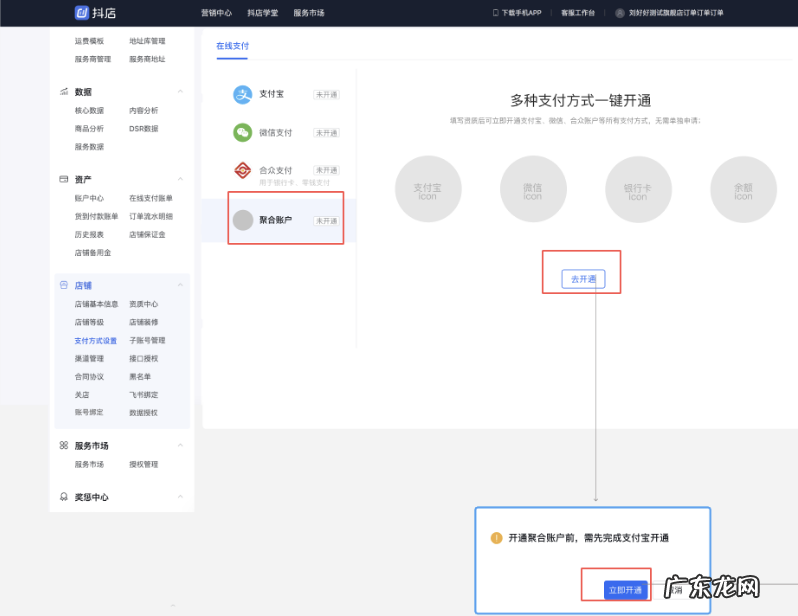This screenshot has height=616, width=798.
Task: Click the 奖惩中心 section medal icon
Action: pos(64,497)
